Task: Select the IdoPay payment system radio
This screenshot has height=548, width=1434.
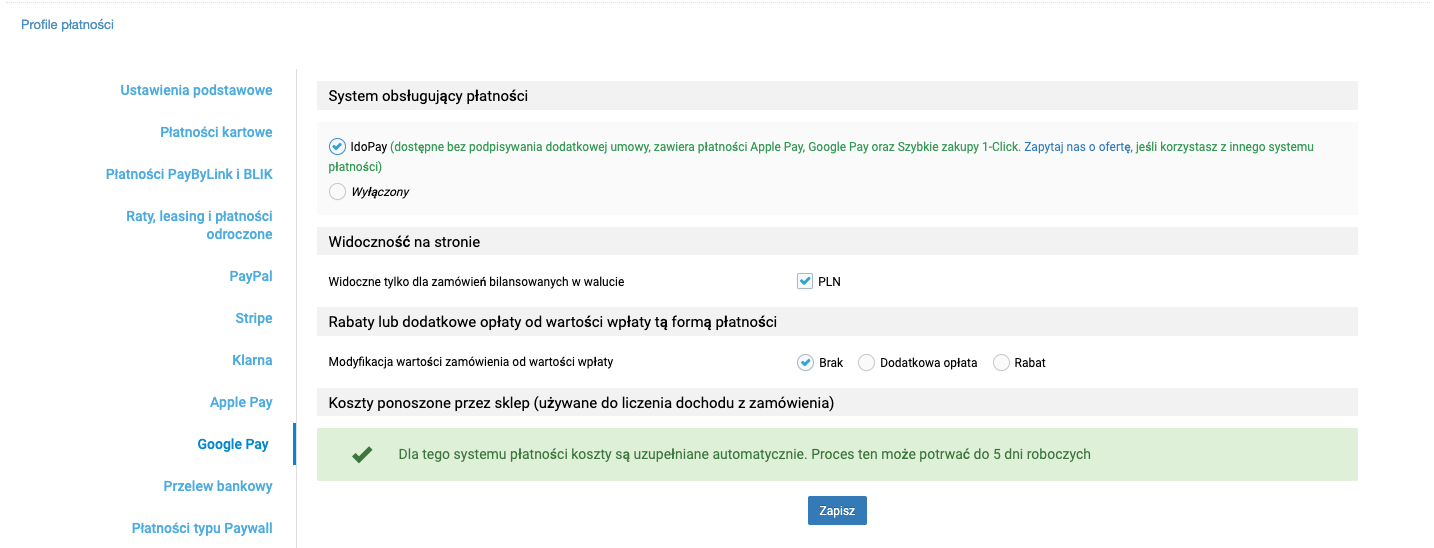Action: pos(337,146)
